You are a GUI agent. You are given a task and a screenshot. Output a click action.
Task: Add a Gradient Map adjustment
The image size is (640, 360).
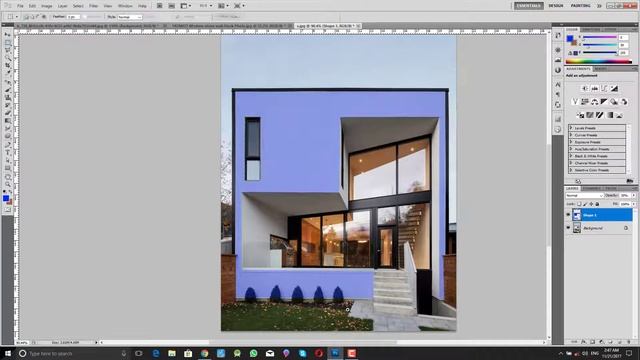click(609, 115)
